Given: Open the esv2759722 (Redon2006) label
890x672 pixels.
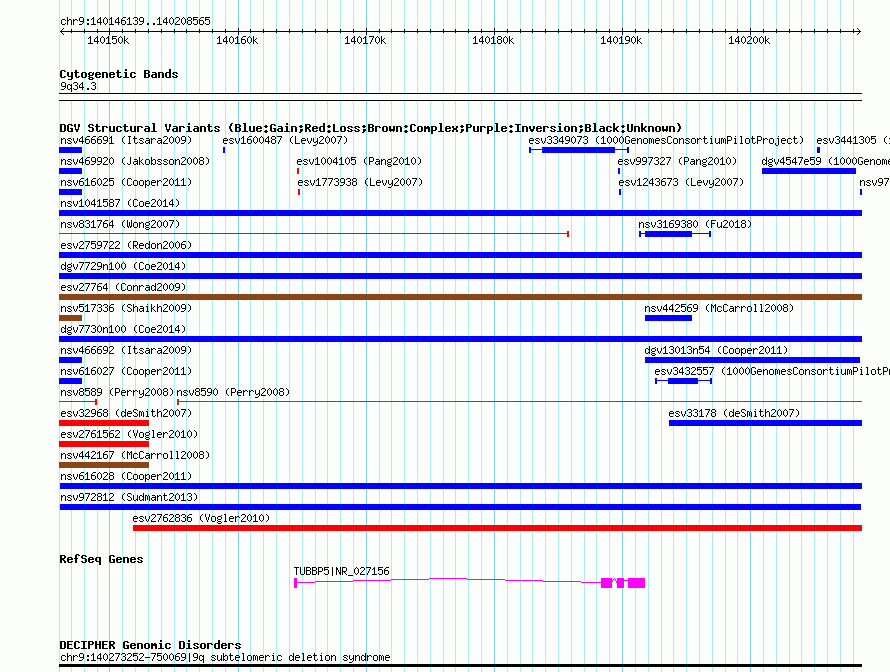Looking at the screenshot, I should [x=126, y=245].
